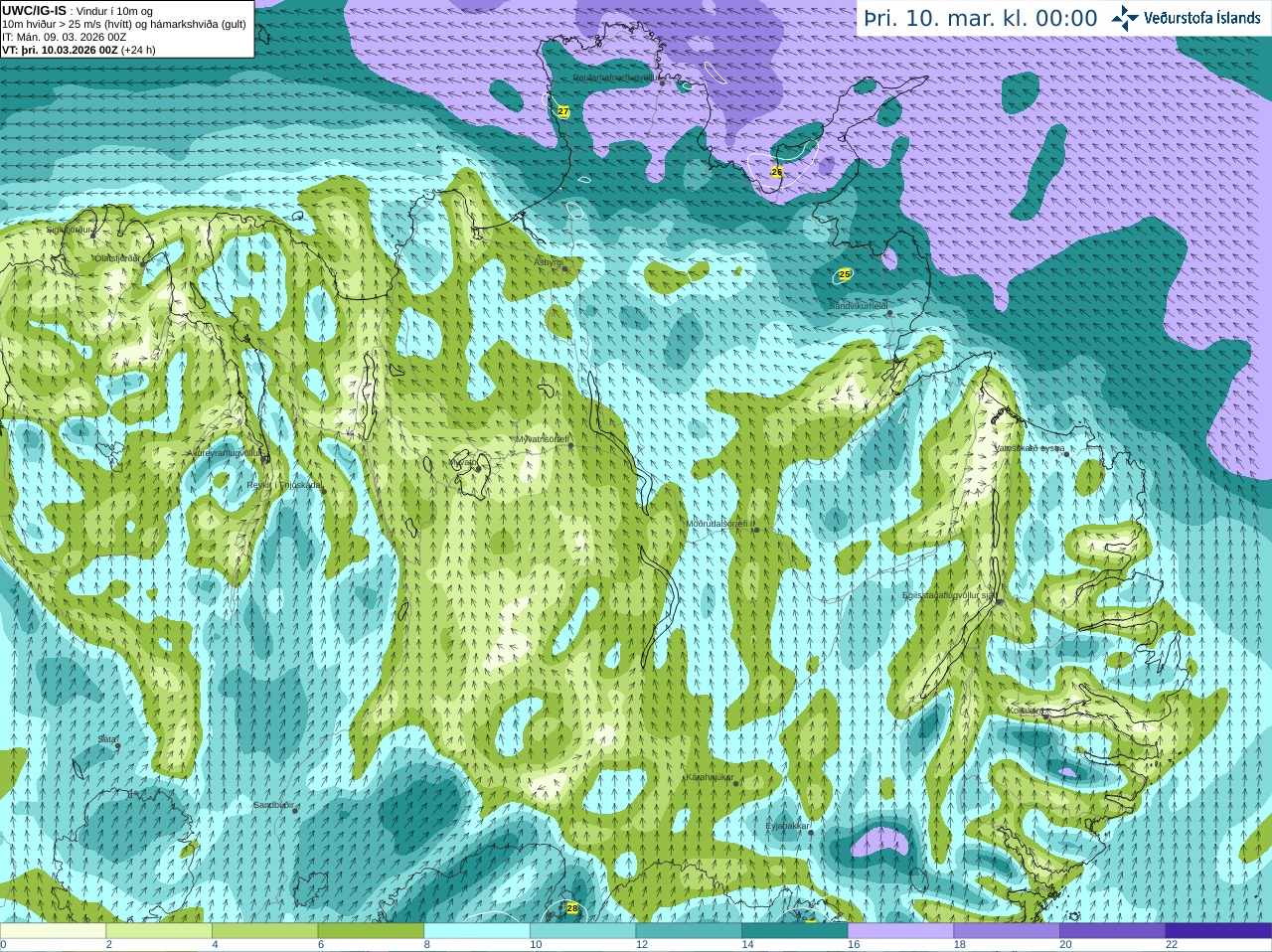Click the 'Reykir í Fnjóskadal' place label
This screenshot has width=1272, height=952.
click(x=283, y=485)
